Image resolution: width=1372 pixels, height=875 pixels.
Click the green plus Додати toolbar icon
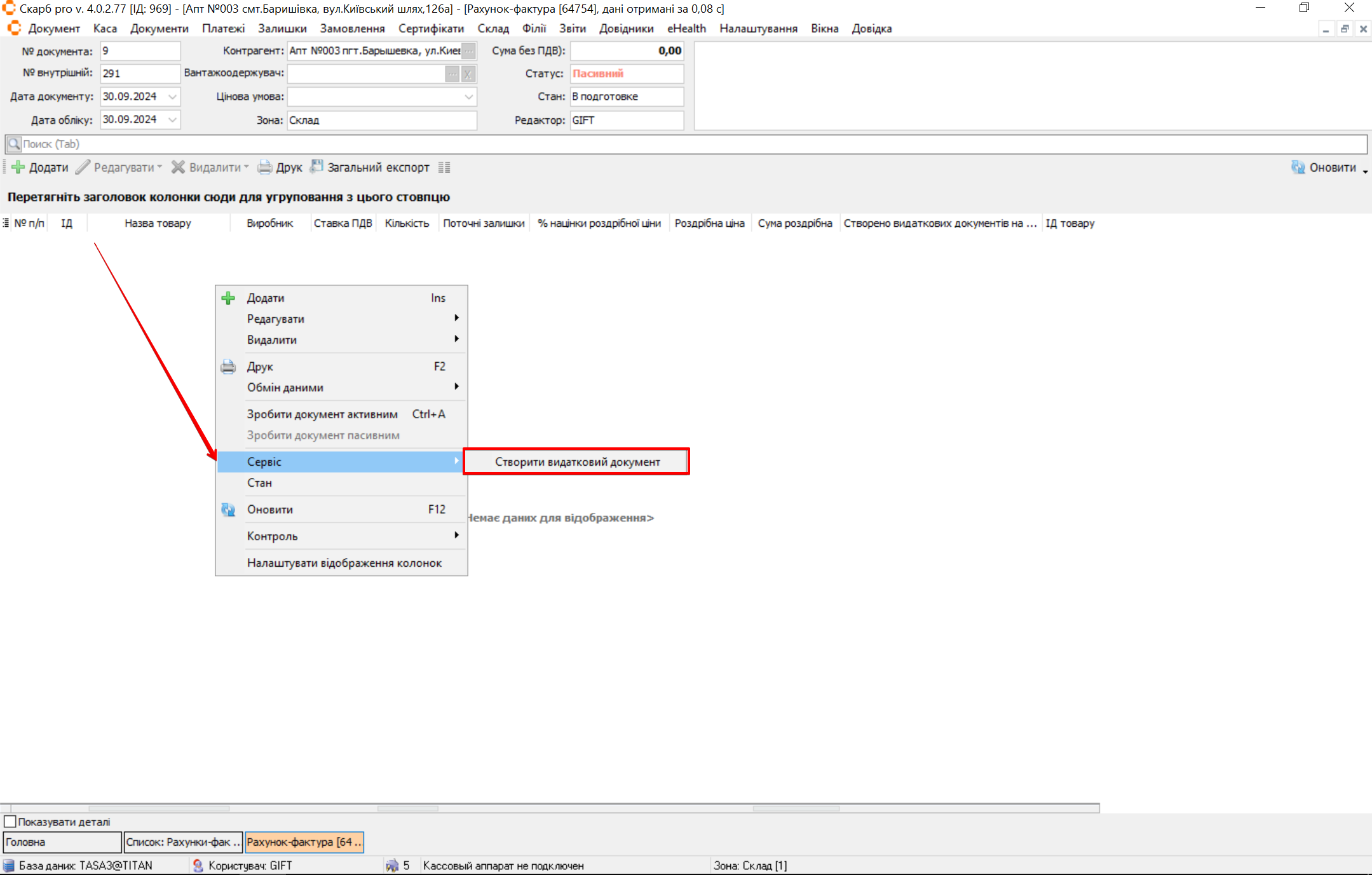[x=18, y=167]
